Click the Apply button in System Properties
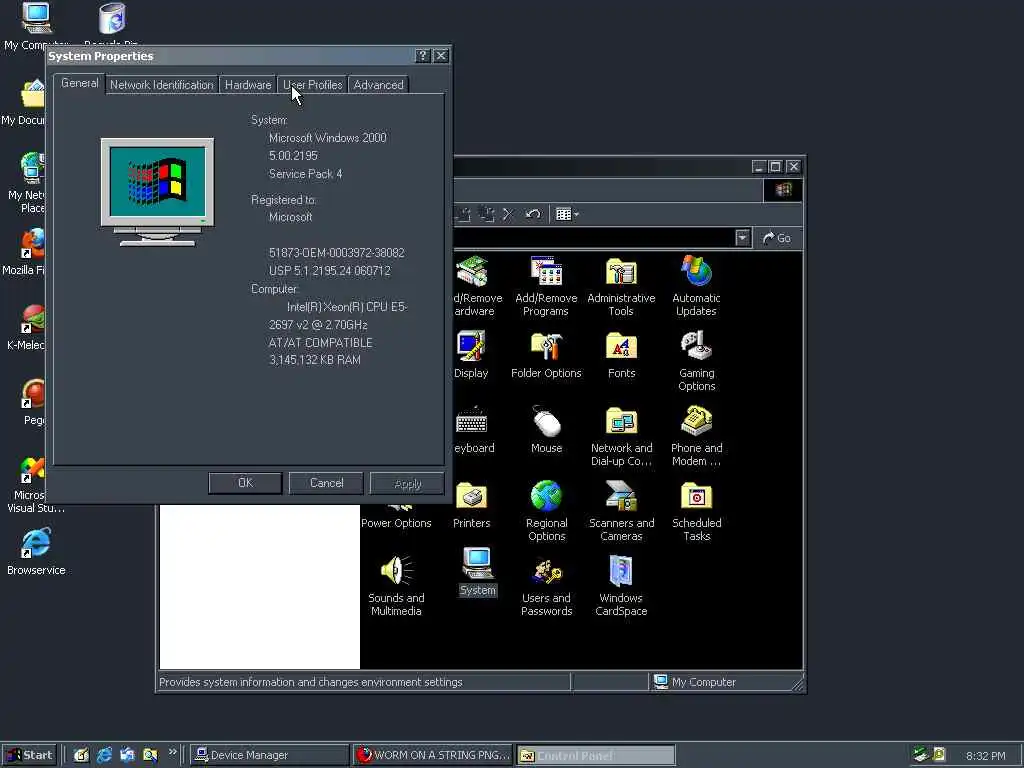Screen dimensions: 1024x768 click(x=407, y=483)
